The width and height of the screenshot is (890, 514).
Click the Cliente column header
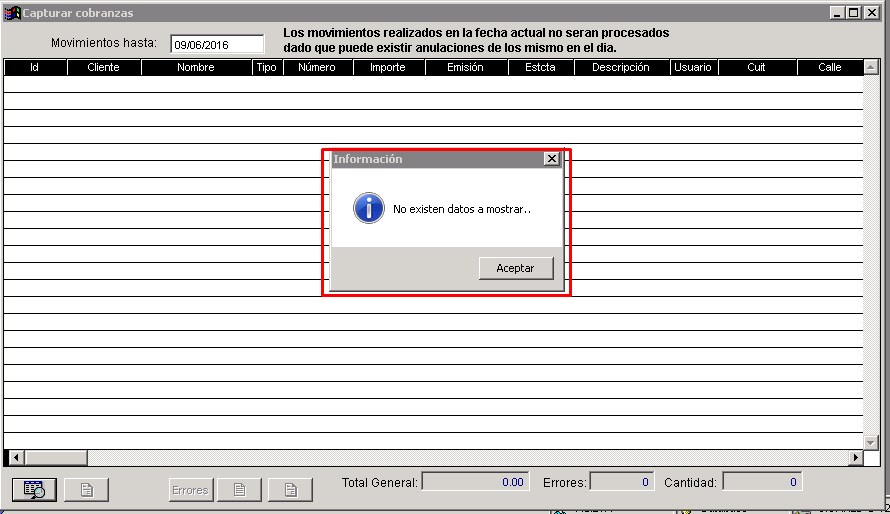(103, 67)
